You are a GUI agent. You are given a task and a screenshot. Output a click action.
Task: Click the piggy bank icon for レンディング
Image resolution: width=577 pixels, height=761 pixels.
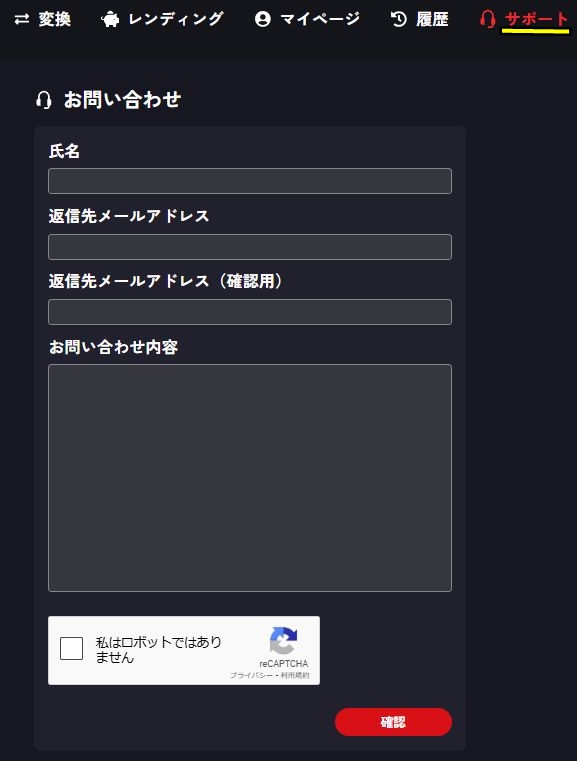point(110,19)
